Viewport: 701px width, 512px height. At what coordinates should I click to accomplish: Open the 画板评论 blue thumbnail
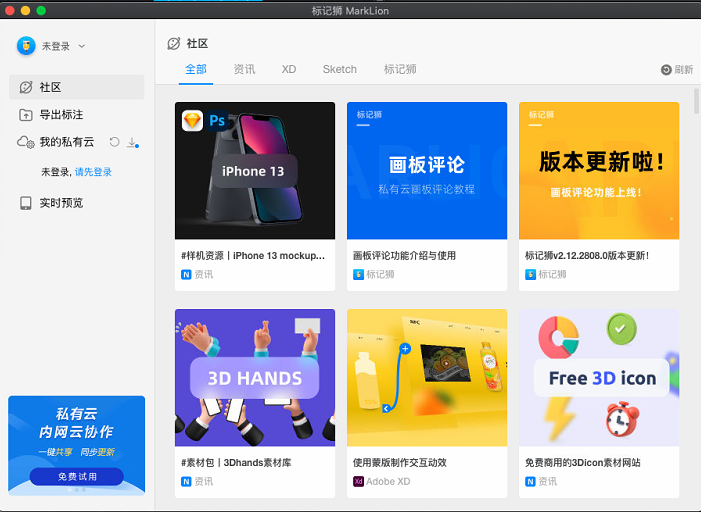tap(427, 170)
